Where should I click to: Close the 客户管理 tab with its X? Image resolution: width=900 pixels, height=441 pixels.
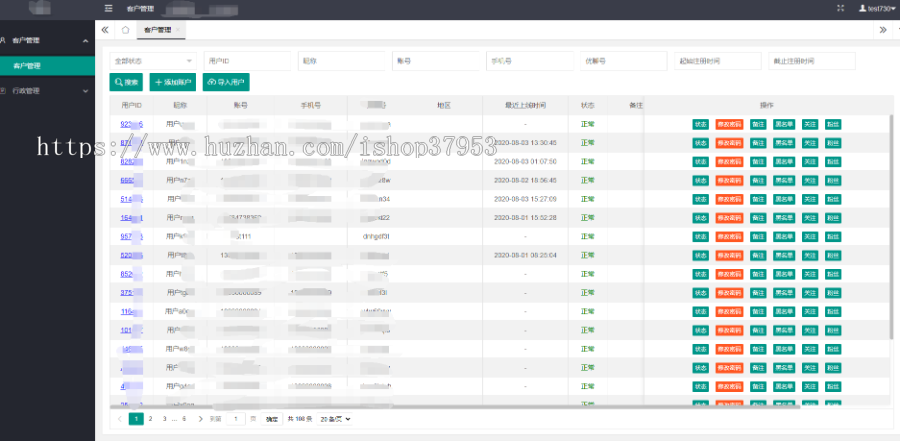point(180,30)
